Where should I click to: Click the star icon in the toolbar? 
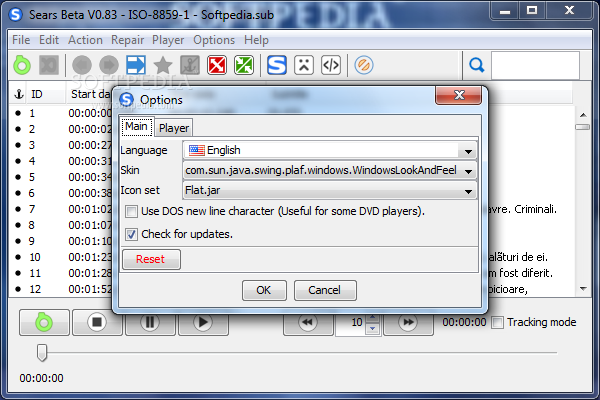163,65
